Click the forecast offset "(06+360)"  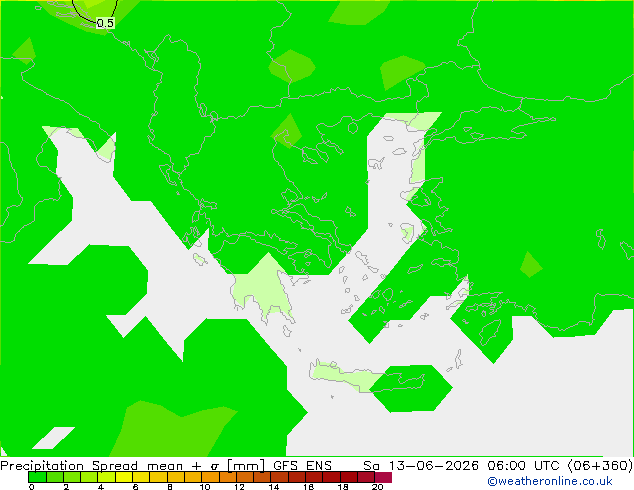coord(600,466)
